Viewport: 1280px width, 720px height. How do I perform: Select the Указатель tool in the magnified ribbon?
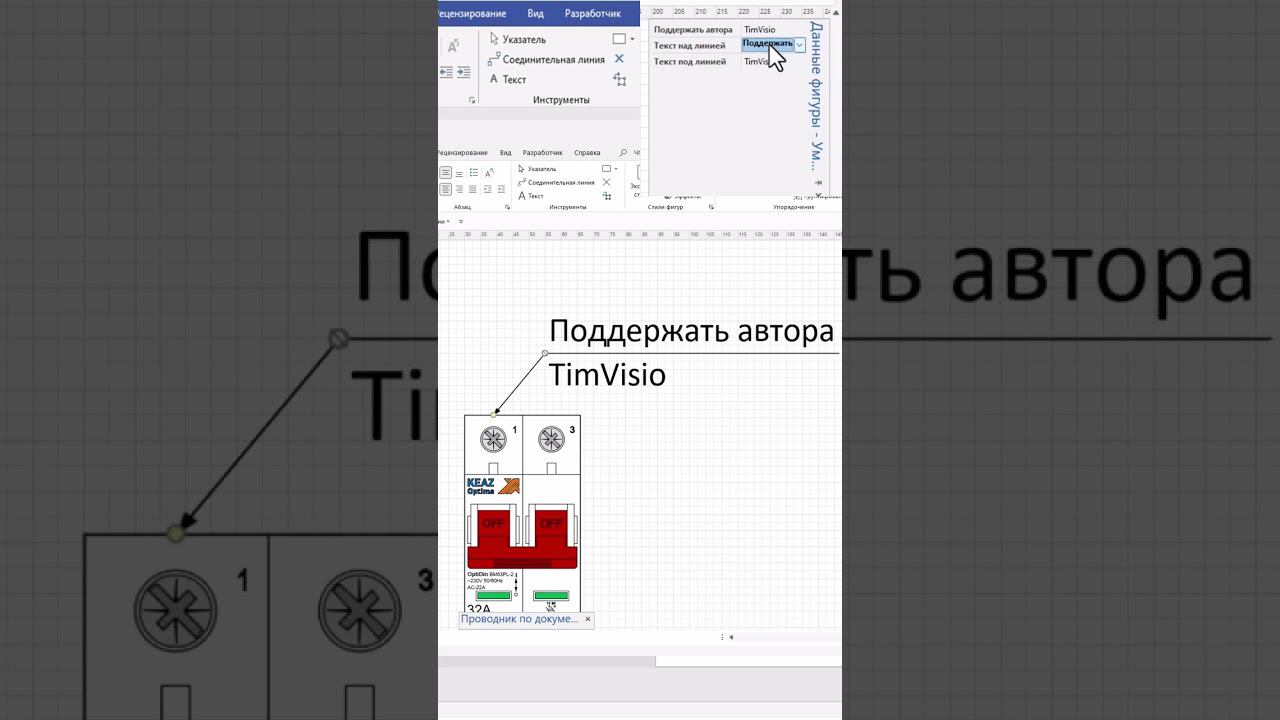(518, 39)
